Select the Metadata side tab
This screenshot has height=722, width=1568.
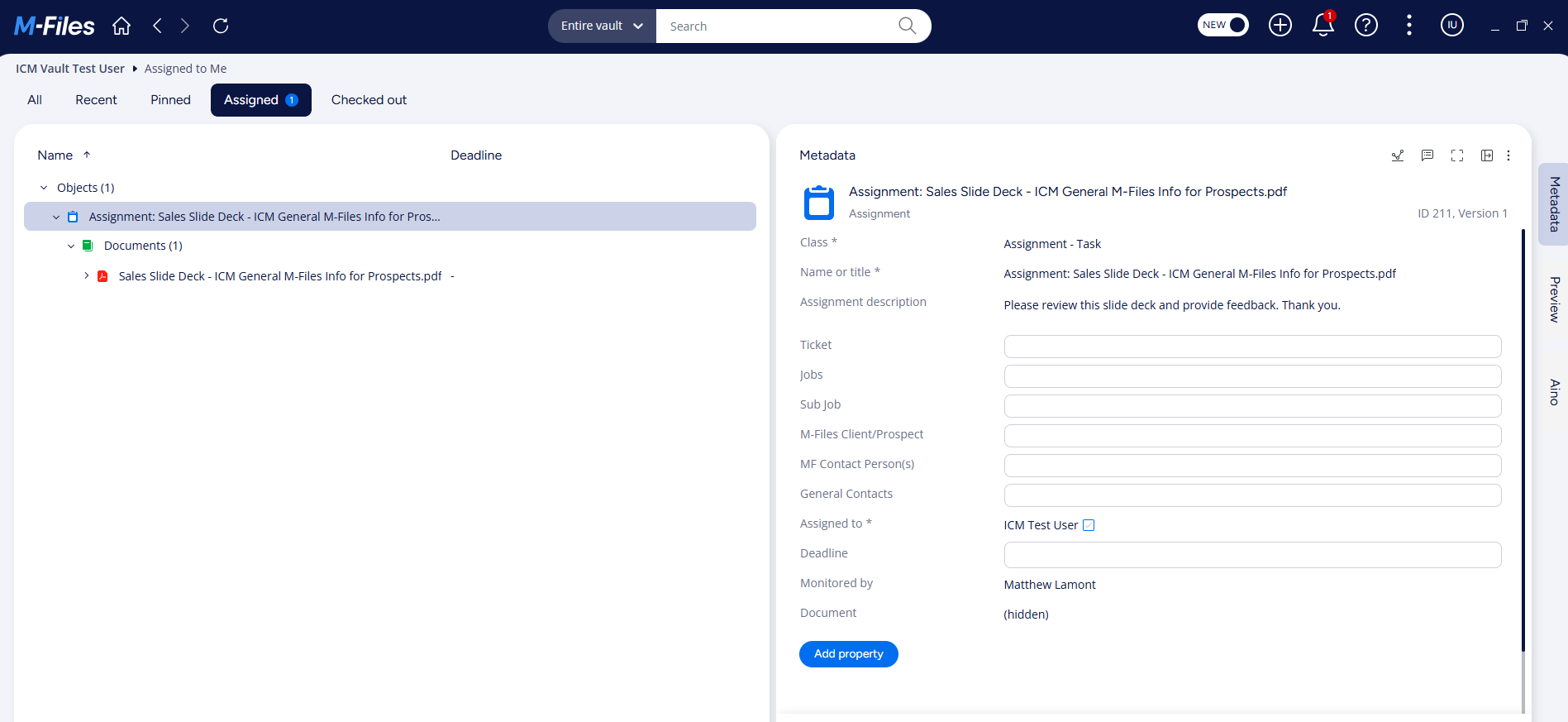click(x=1553, y=204)
